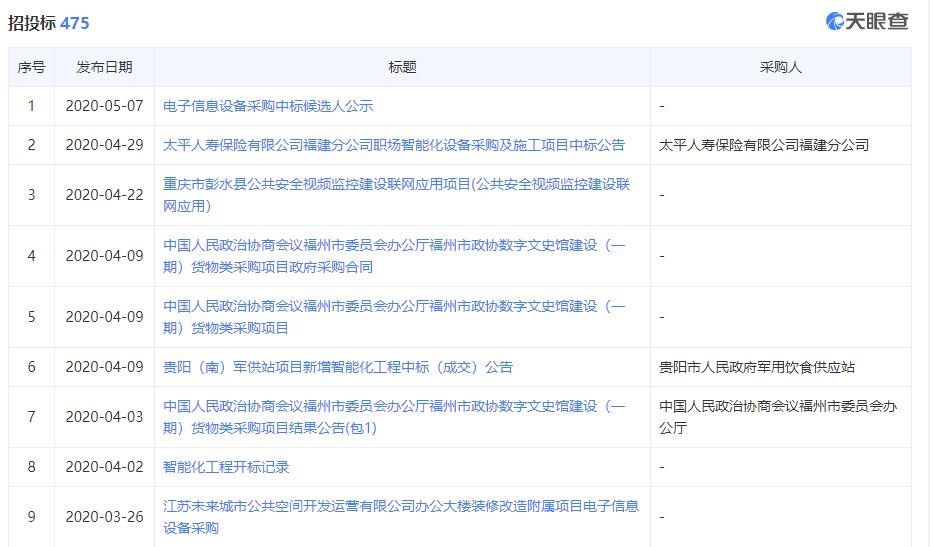Click purchaser 贵阳市人民政府军用饮食供应站 cell

(x=757, y=367)
